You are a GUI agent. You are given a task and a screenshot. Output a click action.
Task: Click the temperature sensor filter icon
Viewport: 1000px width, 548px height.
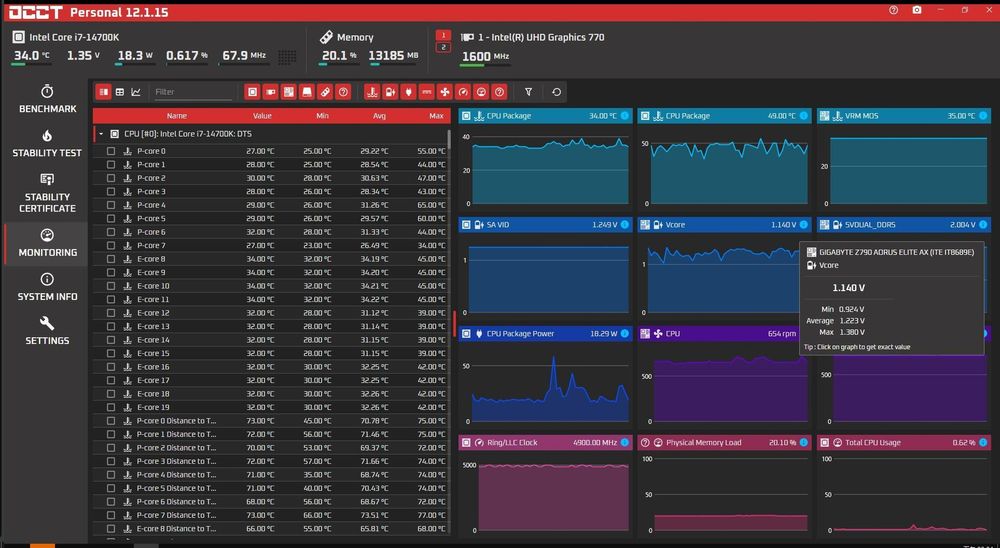372,92
